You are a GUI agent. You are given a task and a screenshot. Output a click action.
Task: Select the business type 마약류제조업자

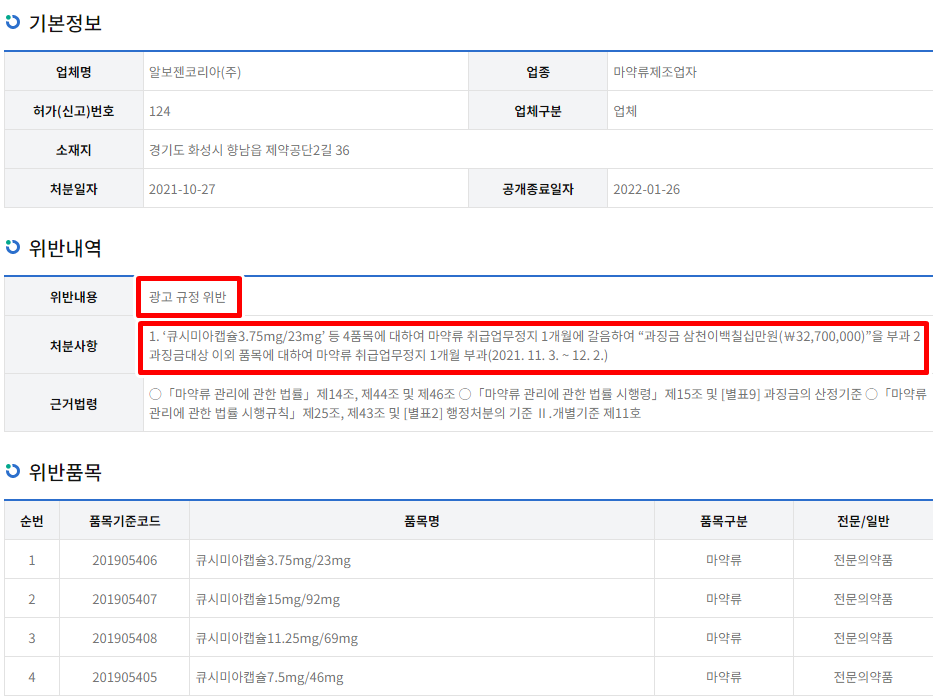tap(653, 71)
